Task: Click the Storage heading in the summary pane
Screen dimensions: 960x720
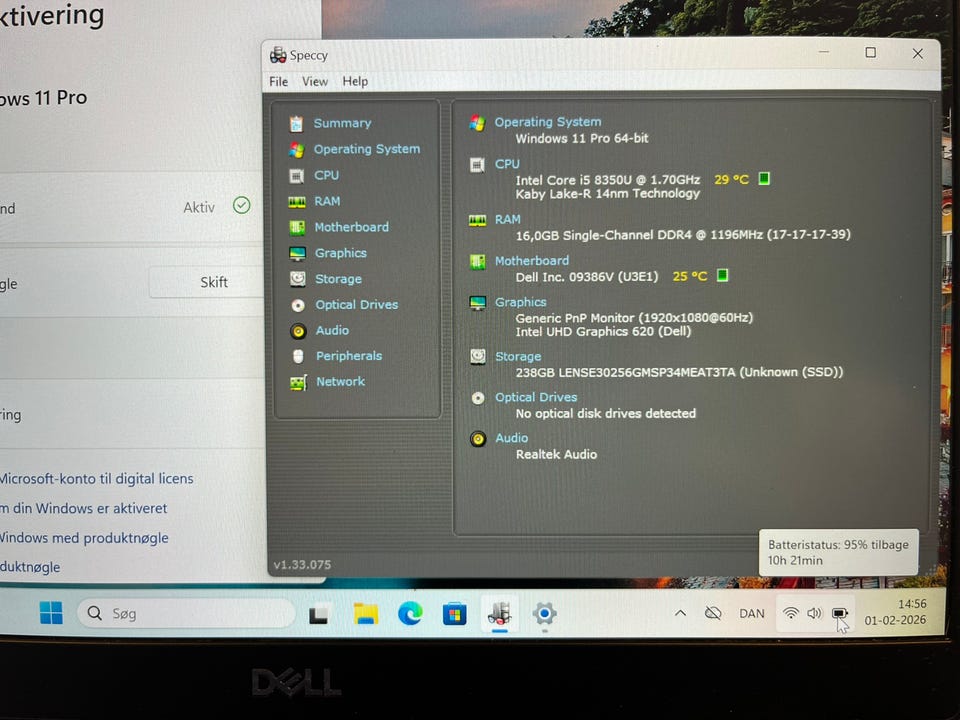Action: pos(518,356)
